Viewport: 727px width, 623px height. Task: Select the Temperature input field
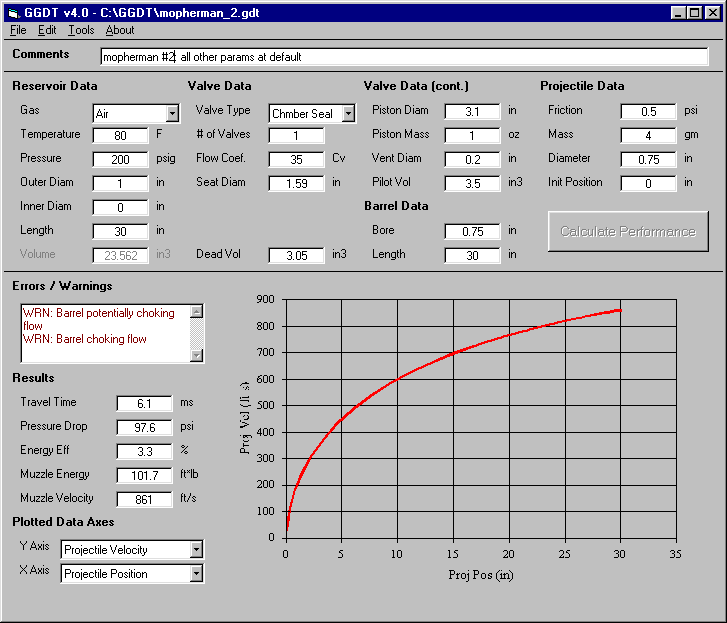[120, 135]
